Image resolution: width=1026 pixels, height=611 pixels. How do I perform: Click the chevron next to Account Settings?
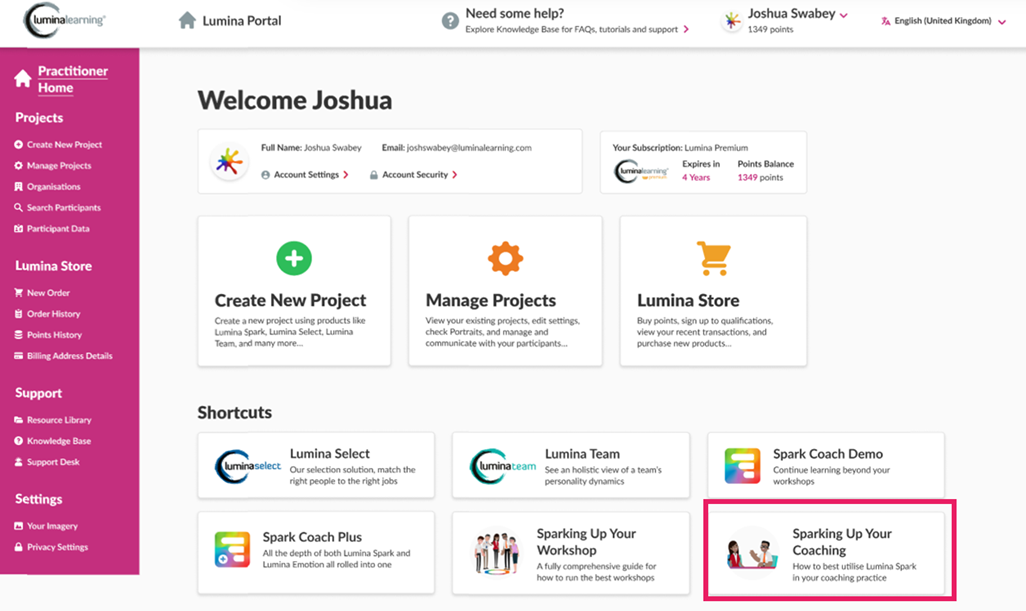tap(345, 175)
